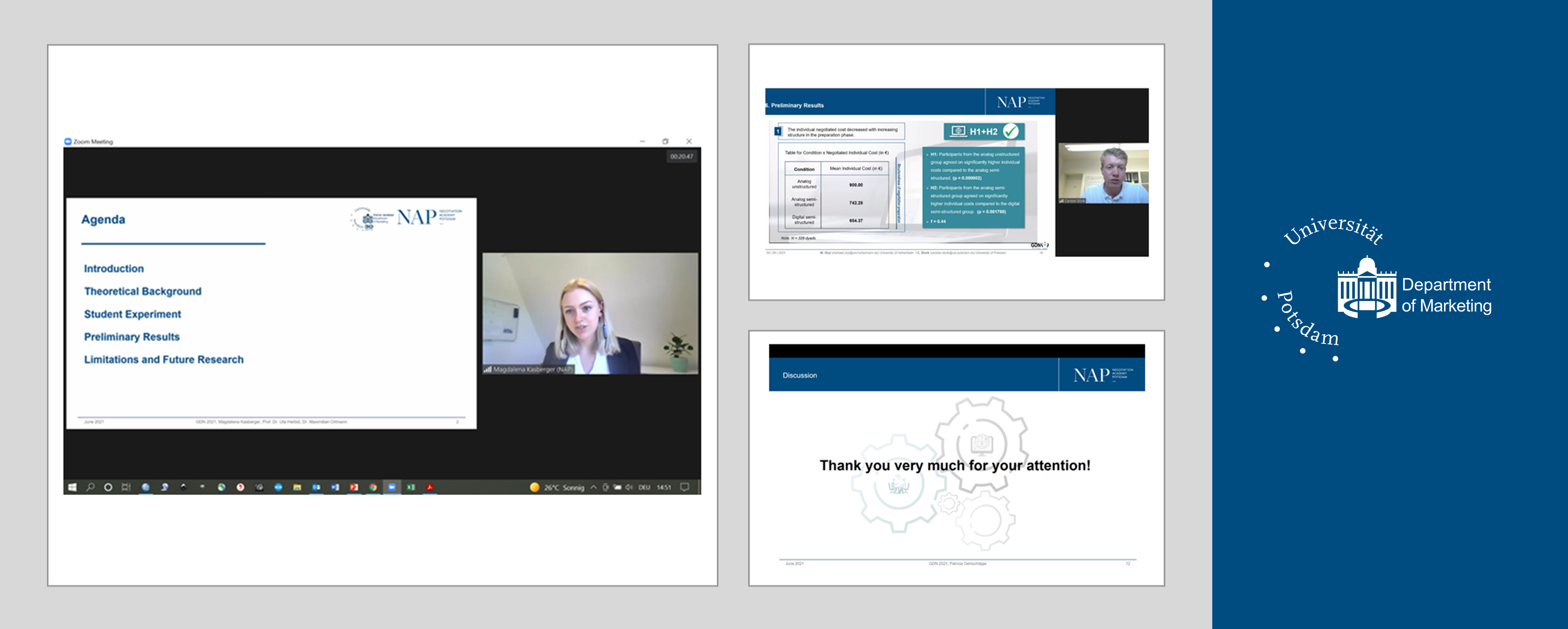Open Cortana circle icon in taskbar
Screen dimensions: 1568x629
click(x=108, y=487)
